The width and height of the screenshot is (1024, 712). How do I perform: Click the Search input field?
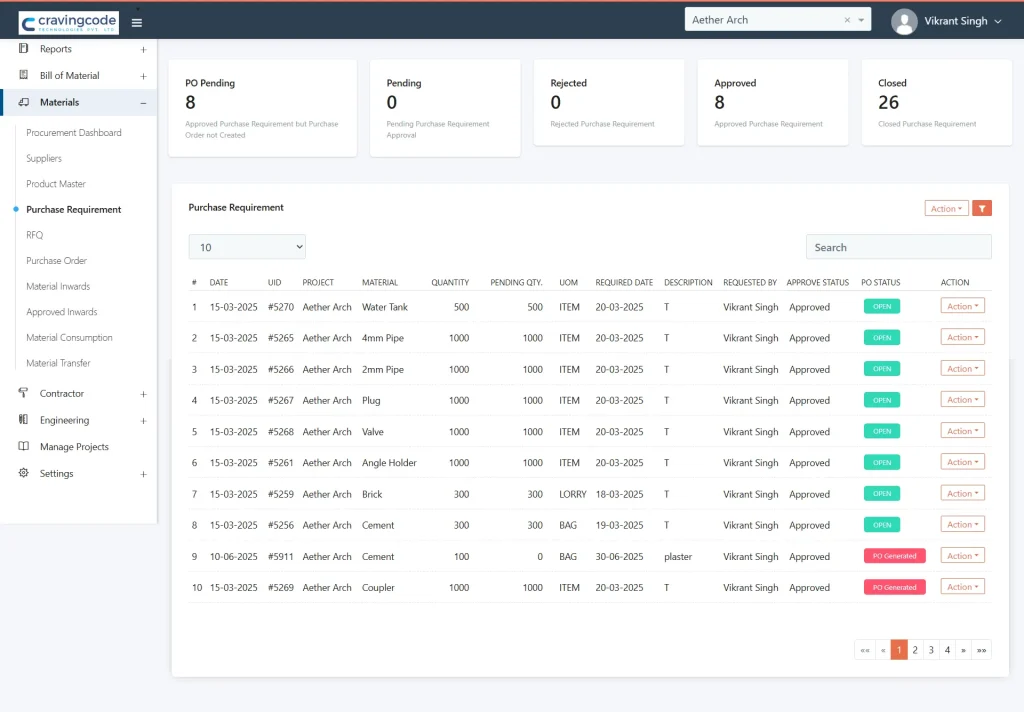(x=898, y=247)
